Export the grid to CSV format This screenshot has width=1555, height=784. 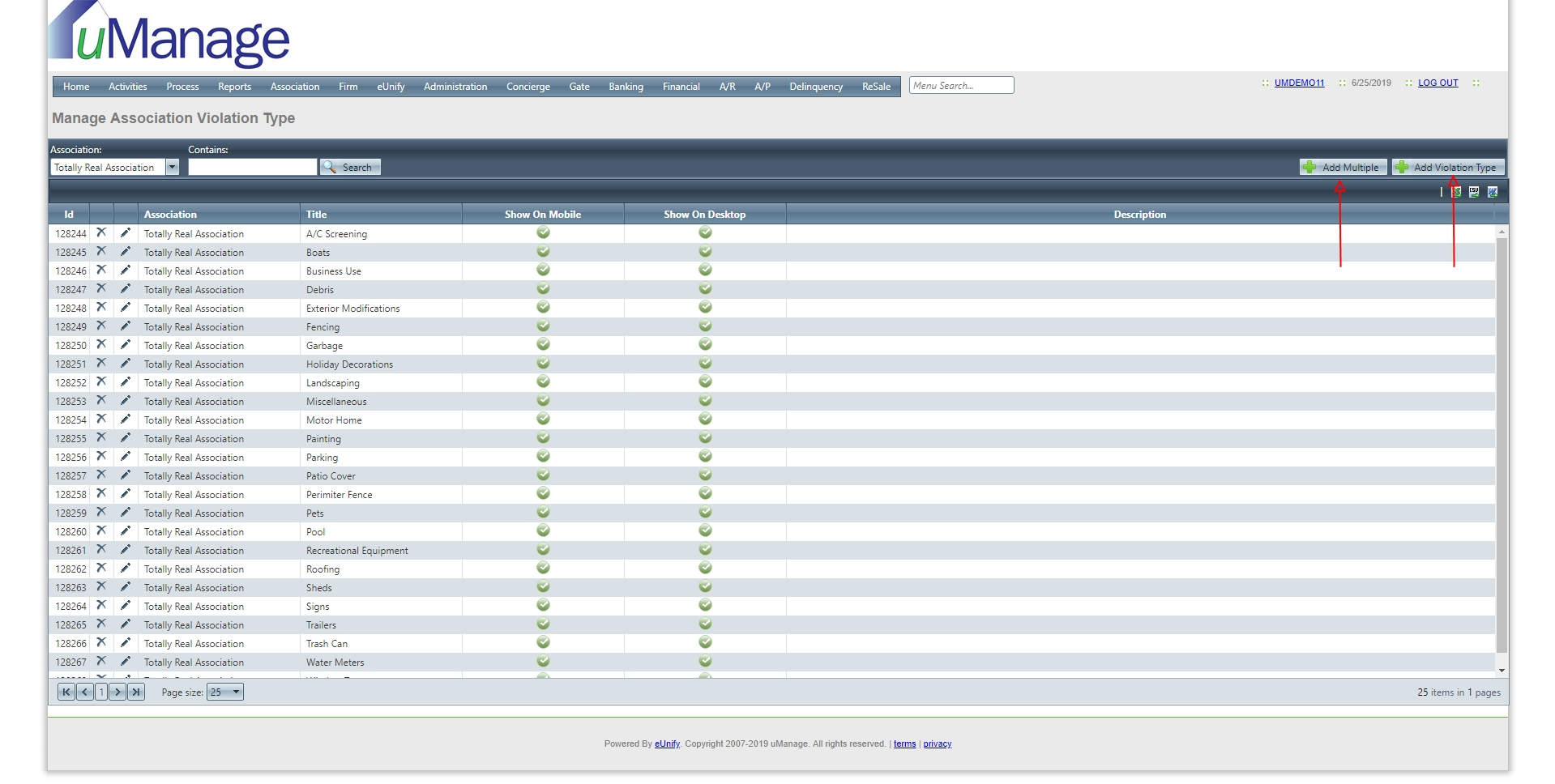1473,192
